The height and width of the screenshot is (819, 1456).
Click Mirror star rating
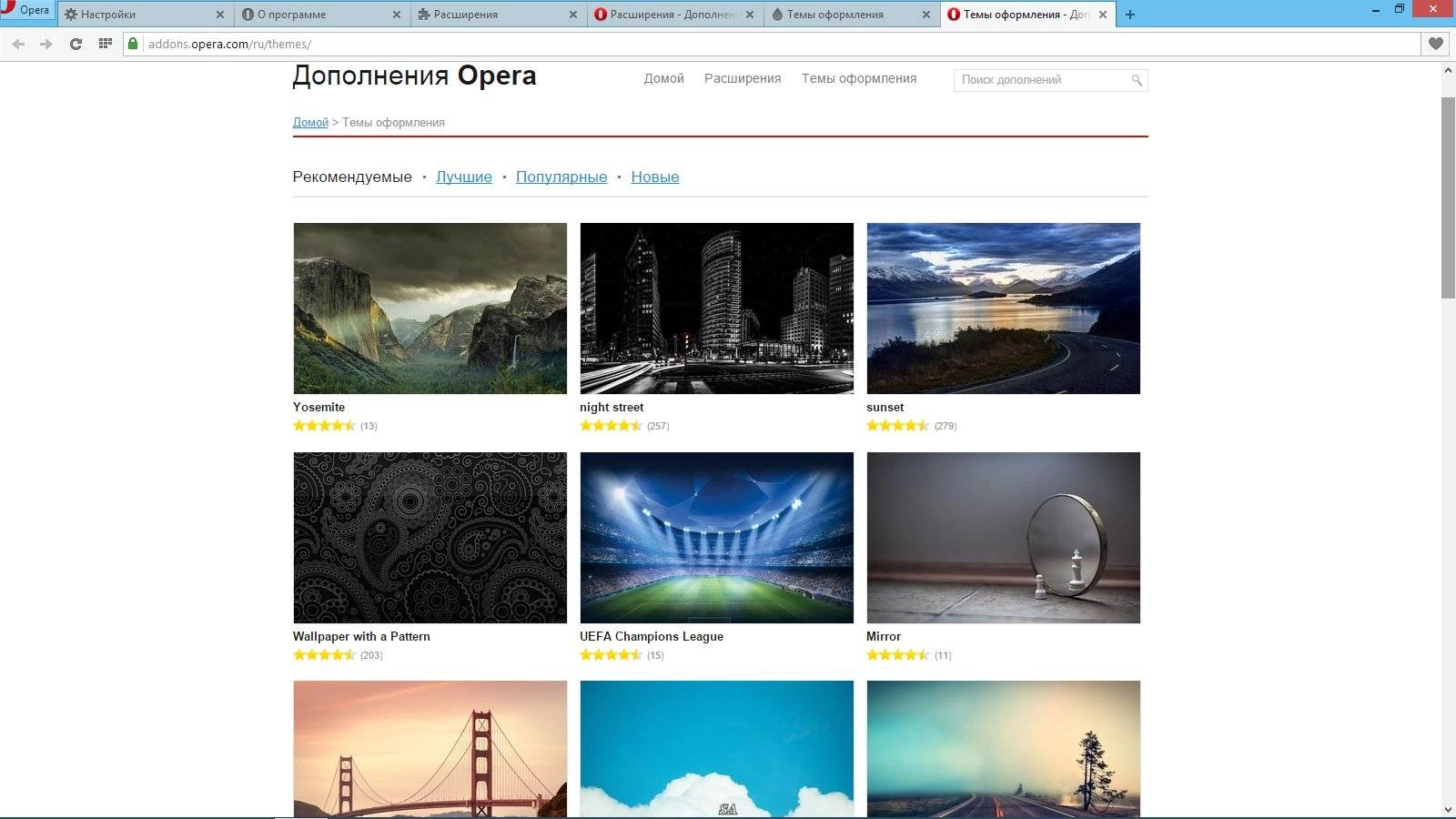tap(897, 654)
